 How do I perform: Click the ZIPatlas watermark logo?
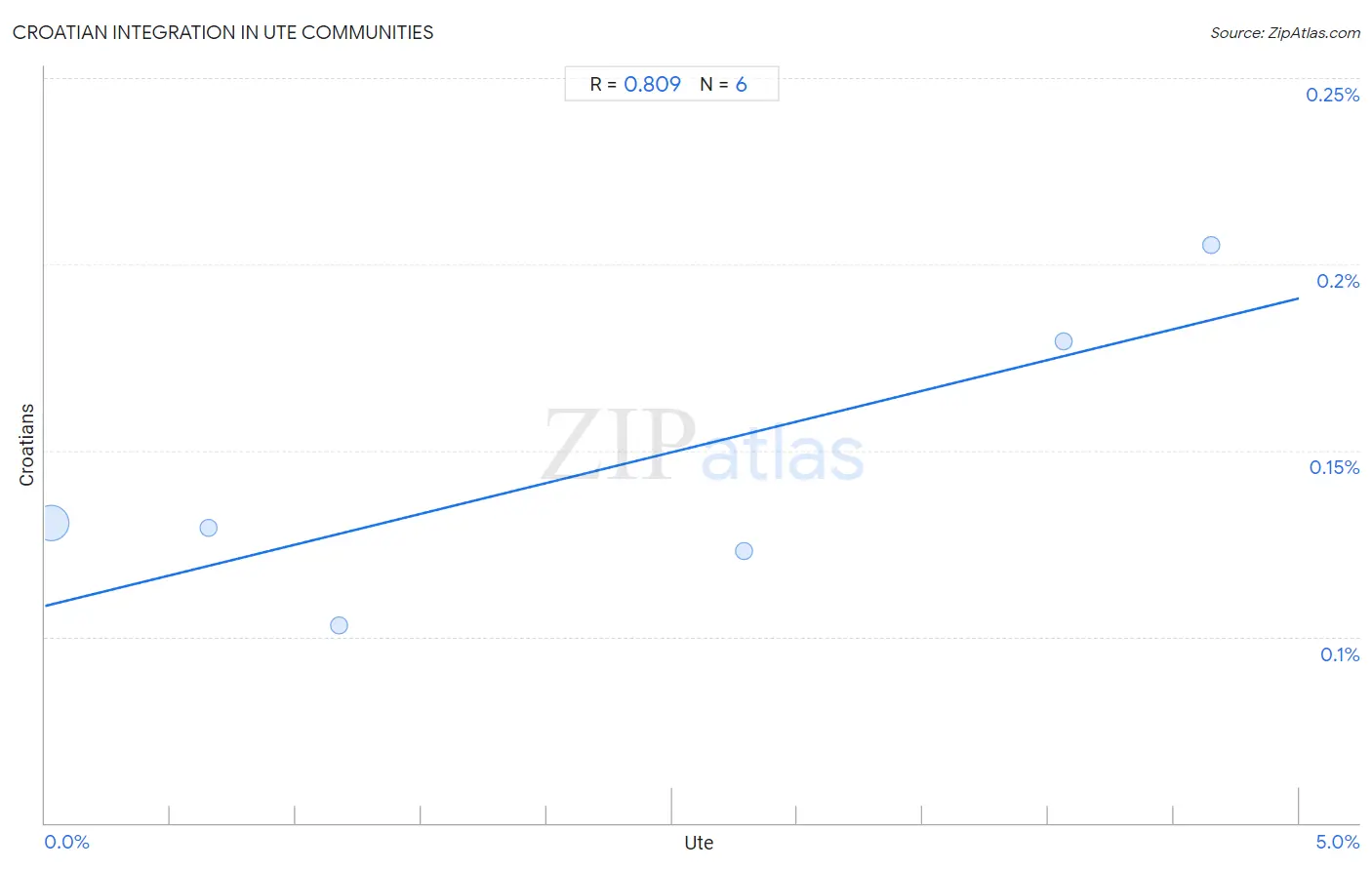click(x=704, y=446)
